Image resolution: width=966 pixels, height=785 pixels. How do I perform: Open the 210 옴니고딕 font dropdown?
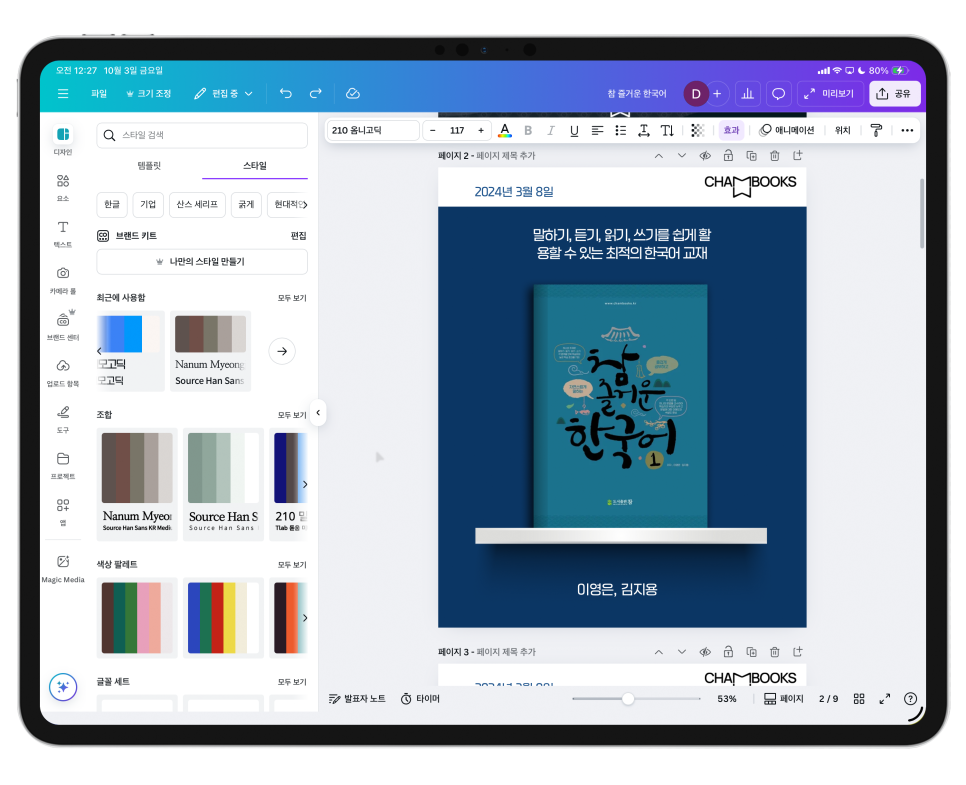(373, 131)
